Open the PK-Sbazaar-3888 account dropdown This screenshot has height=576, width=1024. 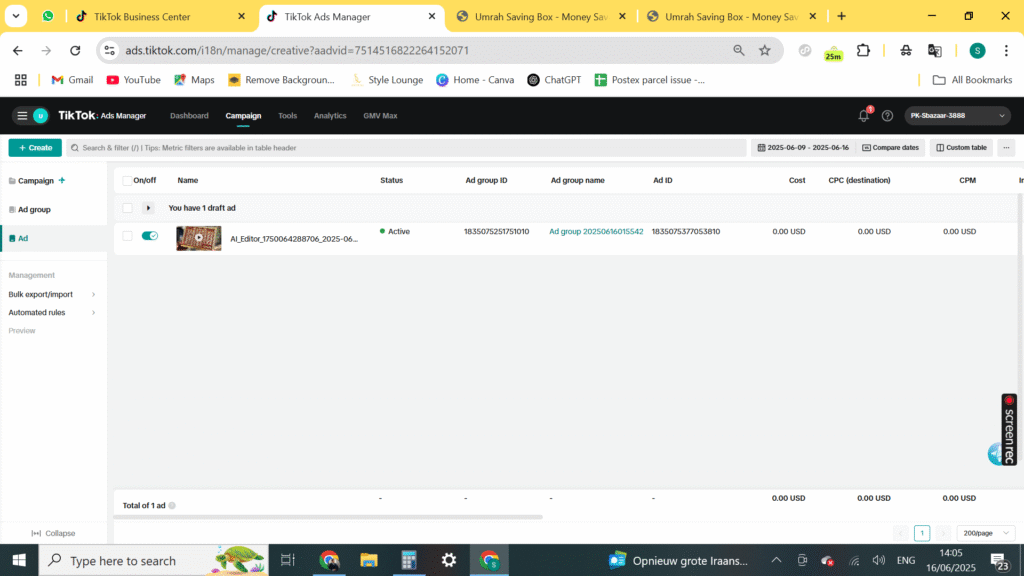coord(958,116)
